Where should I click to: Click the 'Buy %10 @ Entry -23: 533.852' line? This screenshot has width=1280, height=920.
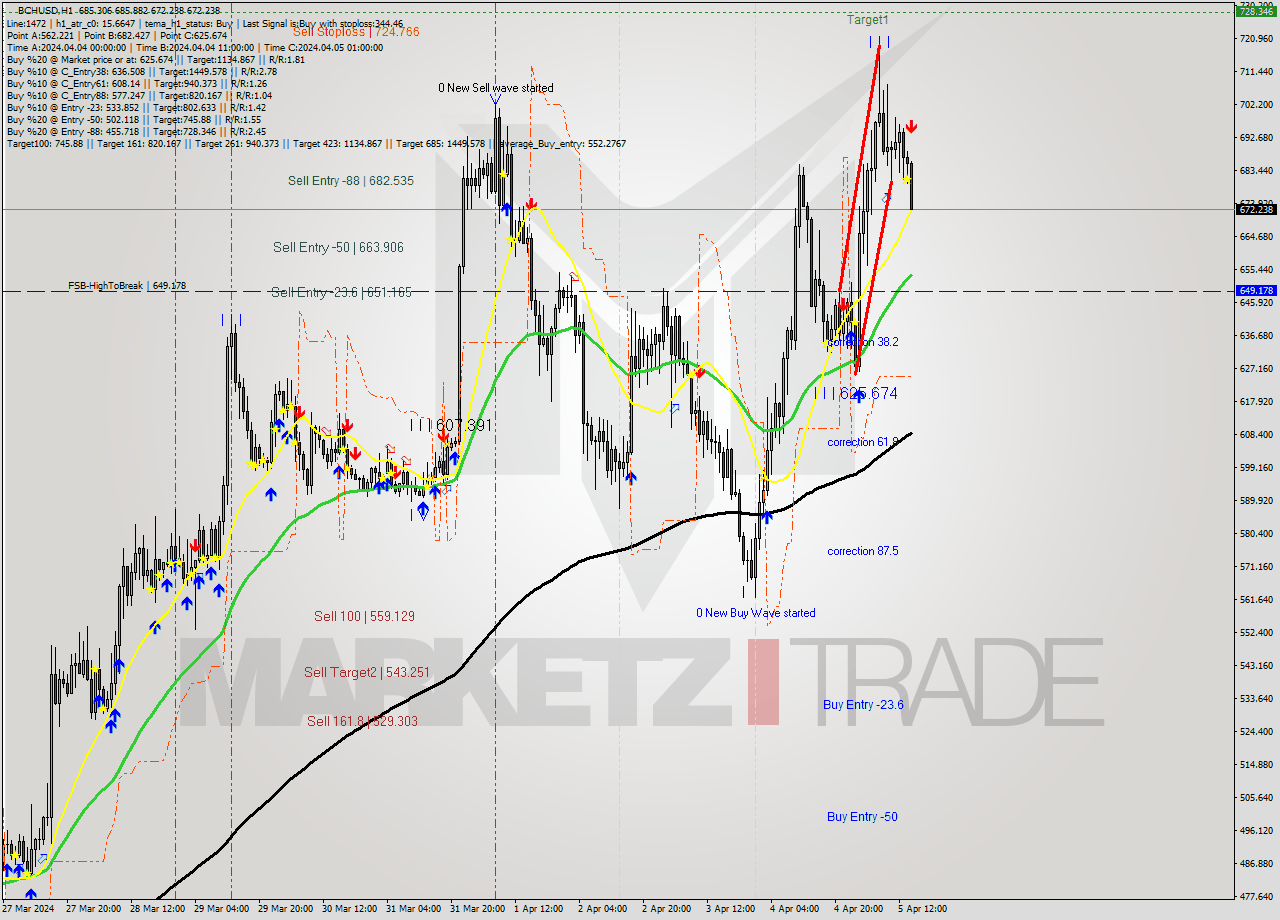click(135, 107)
